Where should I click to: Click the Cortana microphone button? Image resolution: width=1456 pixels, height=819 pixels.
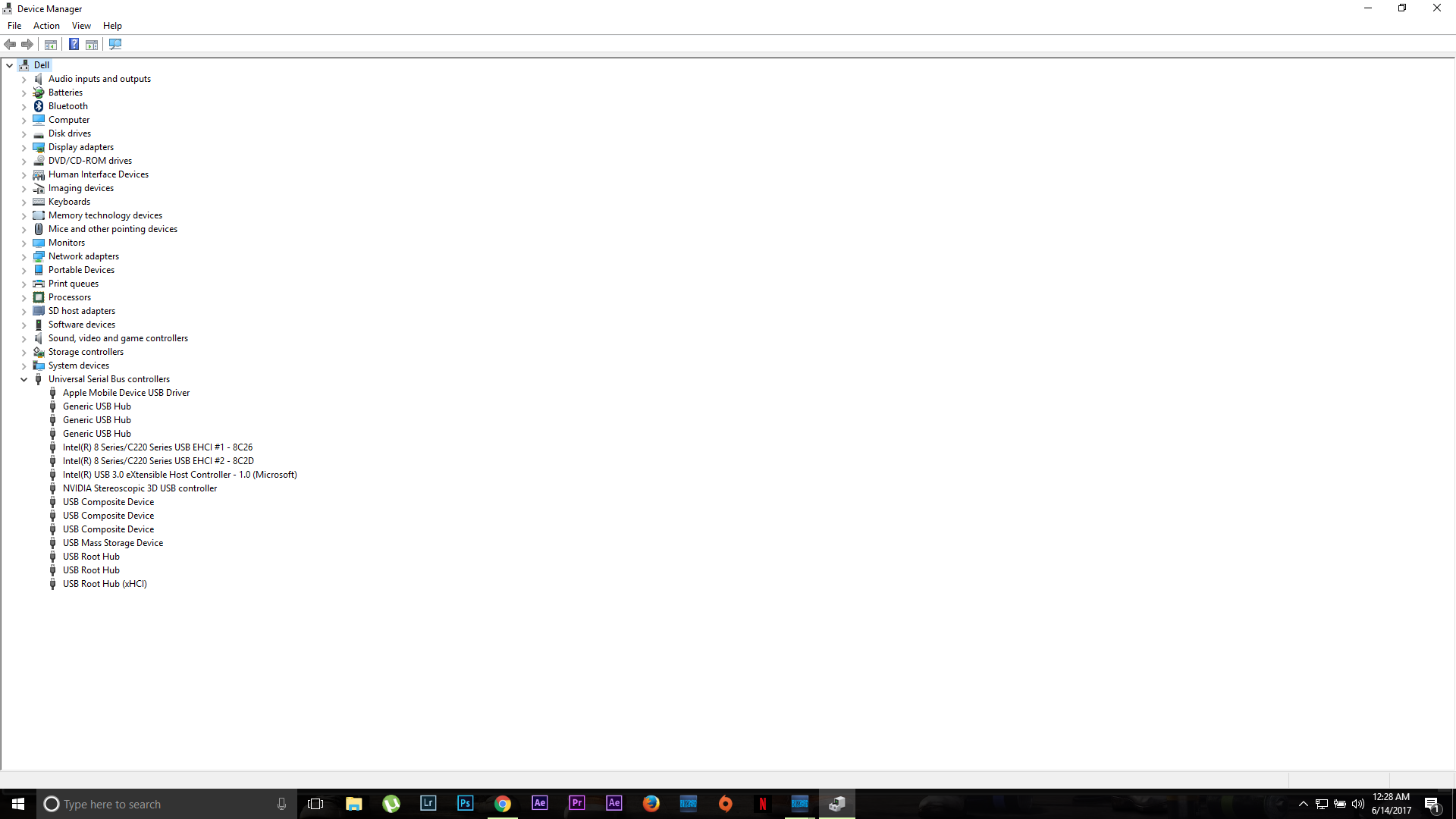tap(281, 804)
